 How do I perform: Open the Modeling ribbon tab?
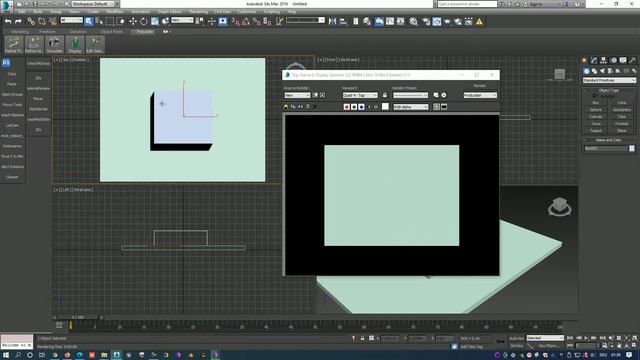[20, 31]
